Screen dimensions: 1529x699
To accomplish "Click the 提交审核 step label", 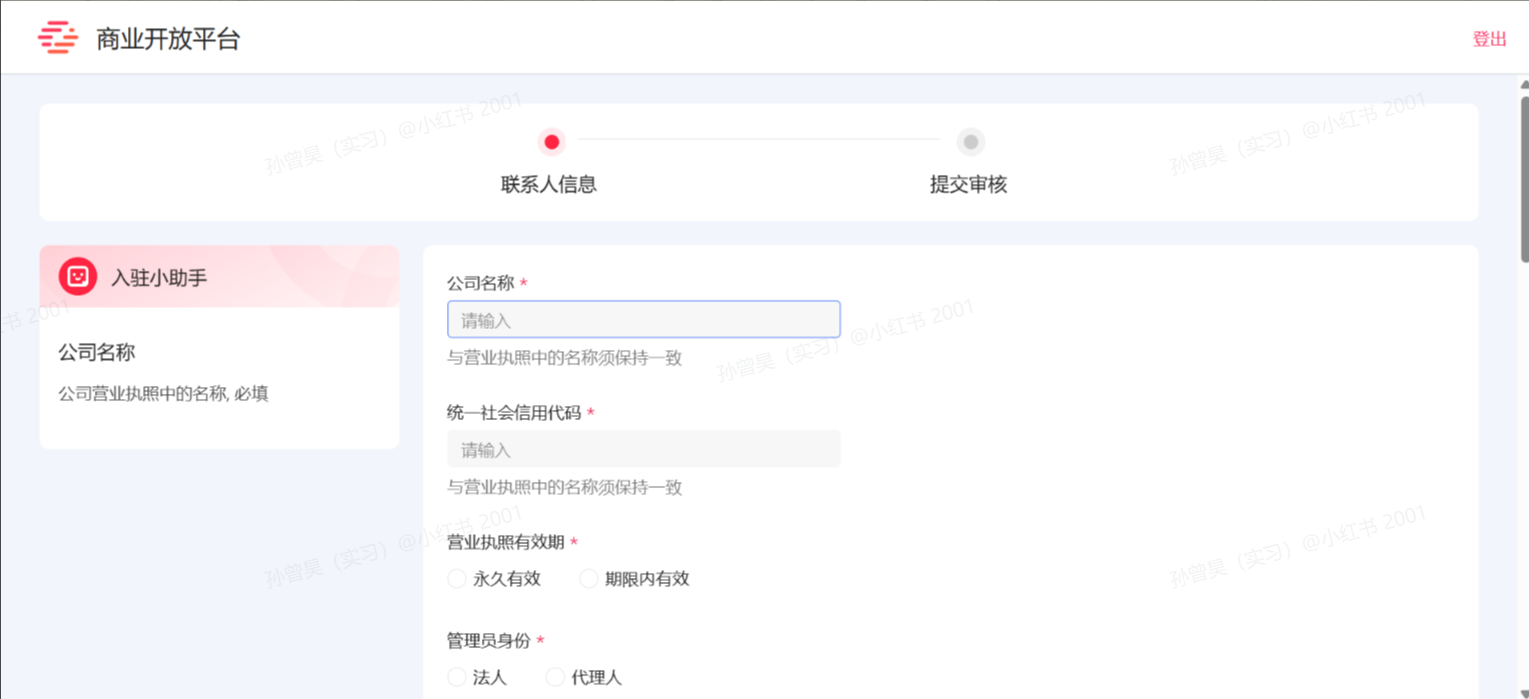I will pyautogui.click(x=968, y=185).
